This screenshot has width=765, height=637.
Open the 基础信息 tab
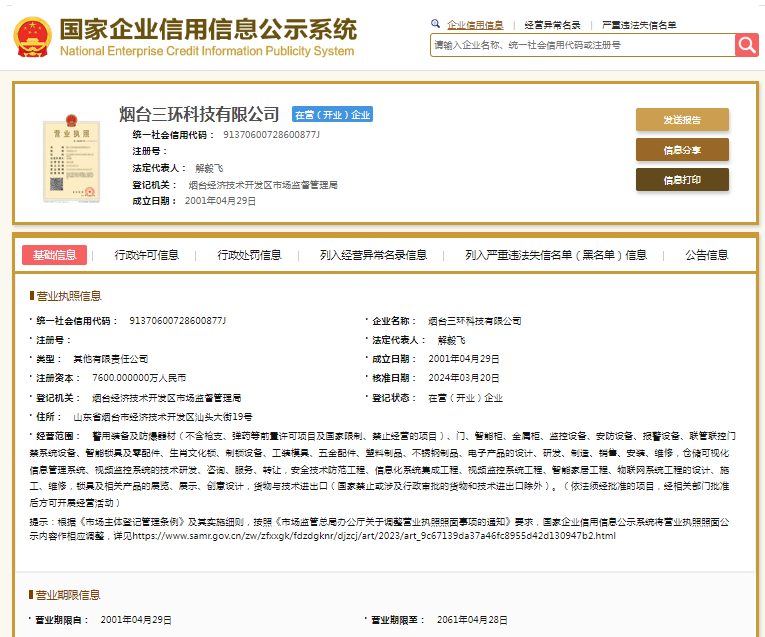(55, 255)
